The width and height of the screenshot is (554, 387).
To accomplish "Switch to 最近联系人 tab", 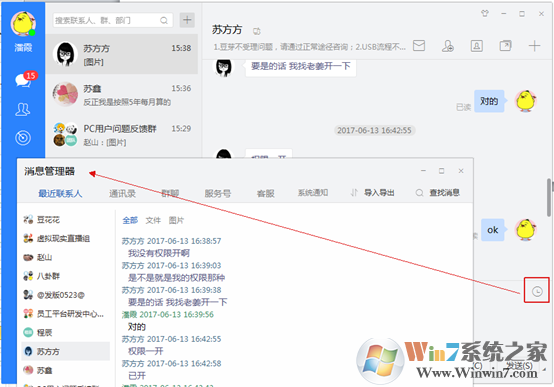I will tap(60, 193).
